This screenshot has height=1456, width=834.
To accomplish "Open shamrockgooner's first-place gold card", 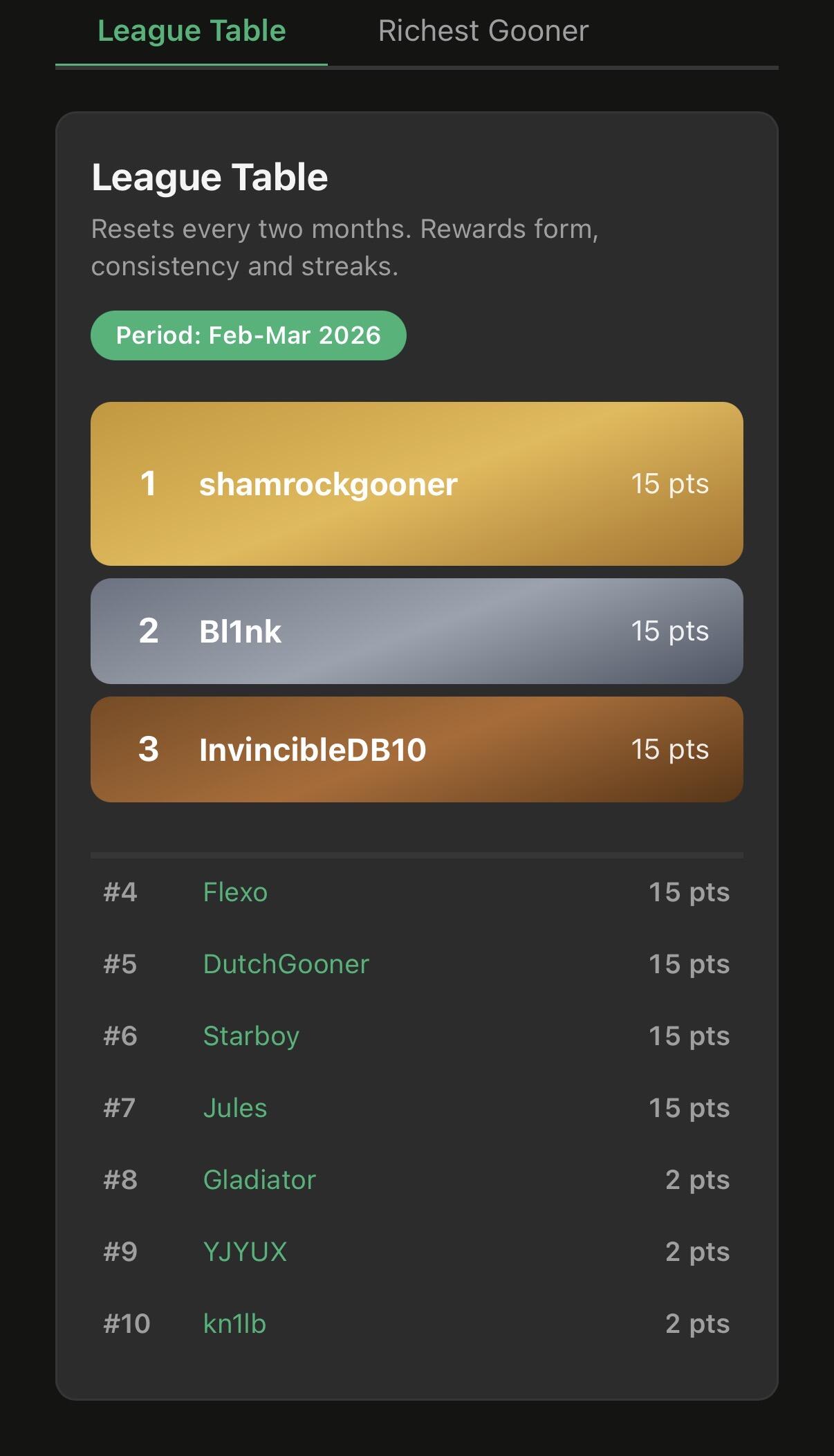I will pos(416,483).
